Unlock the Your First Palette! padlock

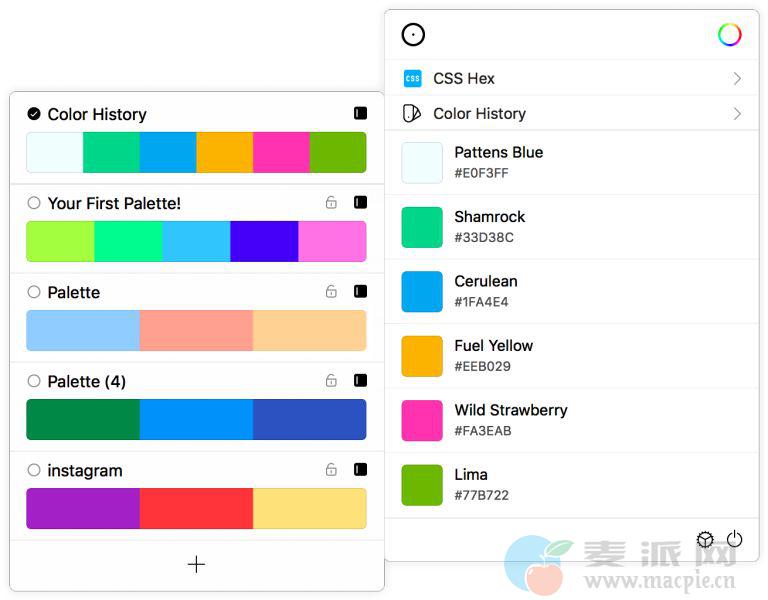pyautogui.click(x=331, y=203)
